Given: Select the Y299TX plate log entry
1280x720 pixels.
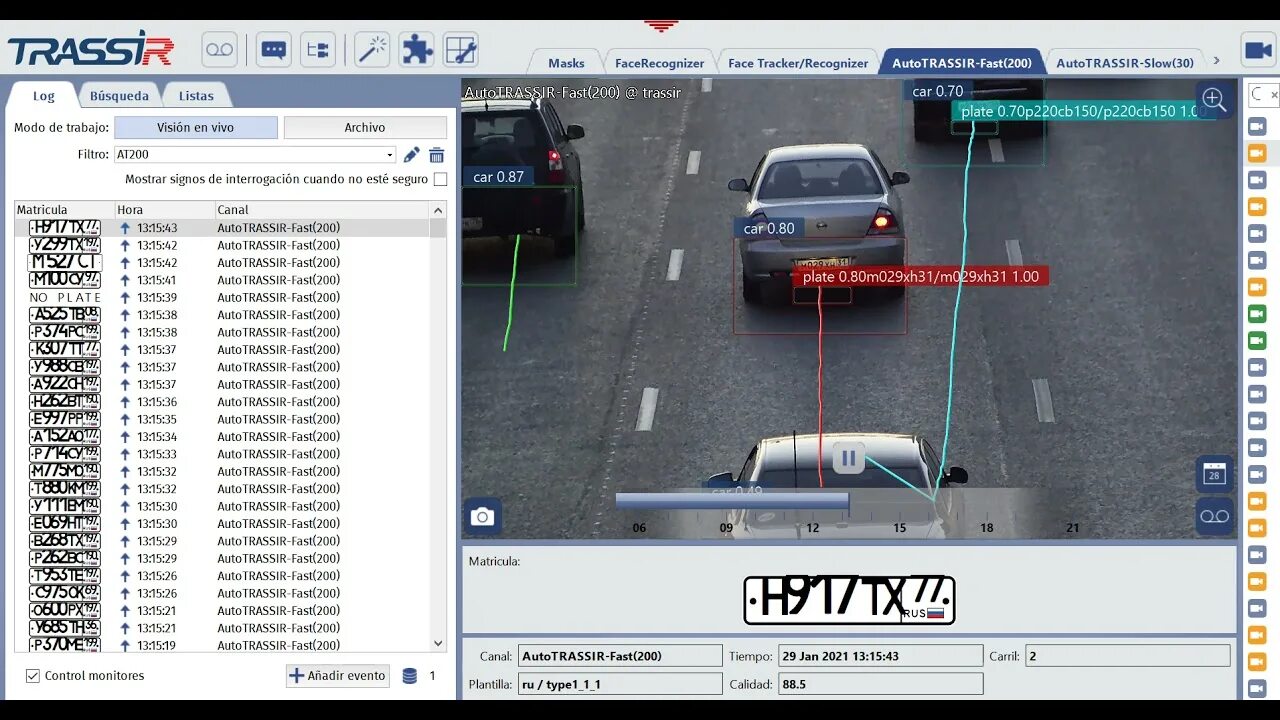Looking at the screenshot, I should [x=222, y=245].
